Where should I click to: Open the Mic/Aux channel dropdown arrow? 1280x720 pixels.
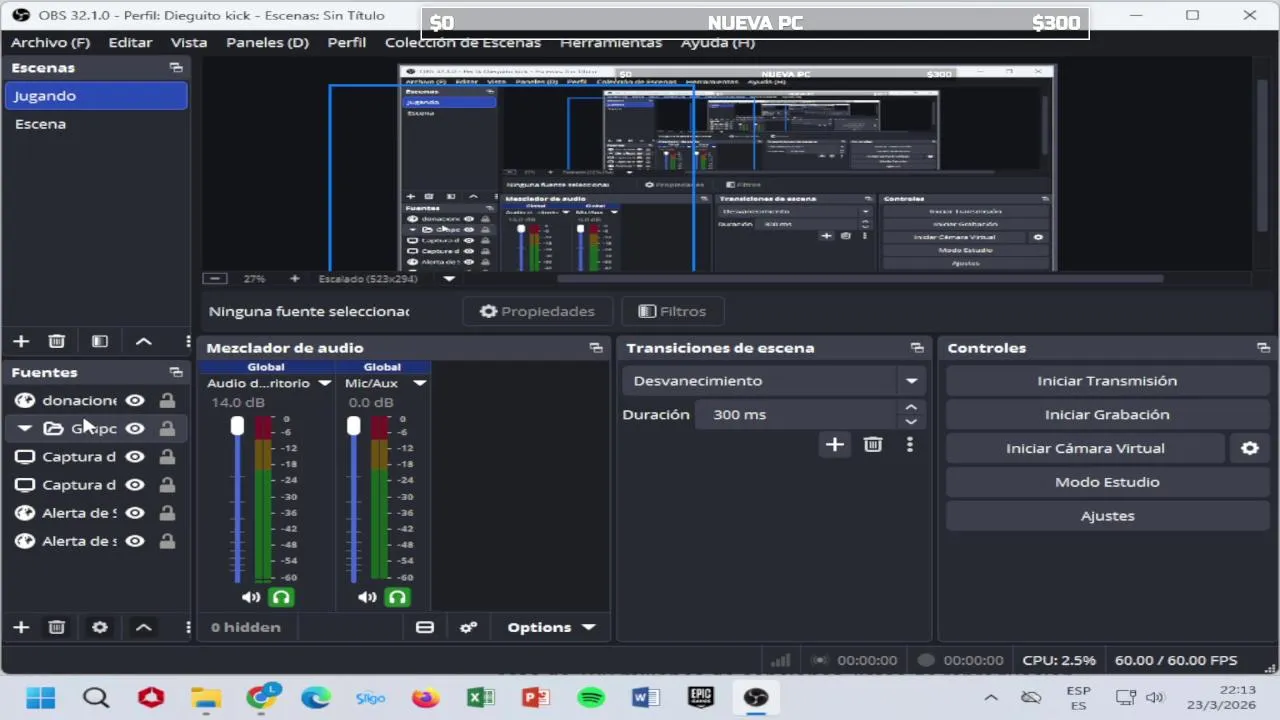pyautogui.click(x=419, y=383)
